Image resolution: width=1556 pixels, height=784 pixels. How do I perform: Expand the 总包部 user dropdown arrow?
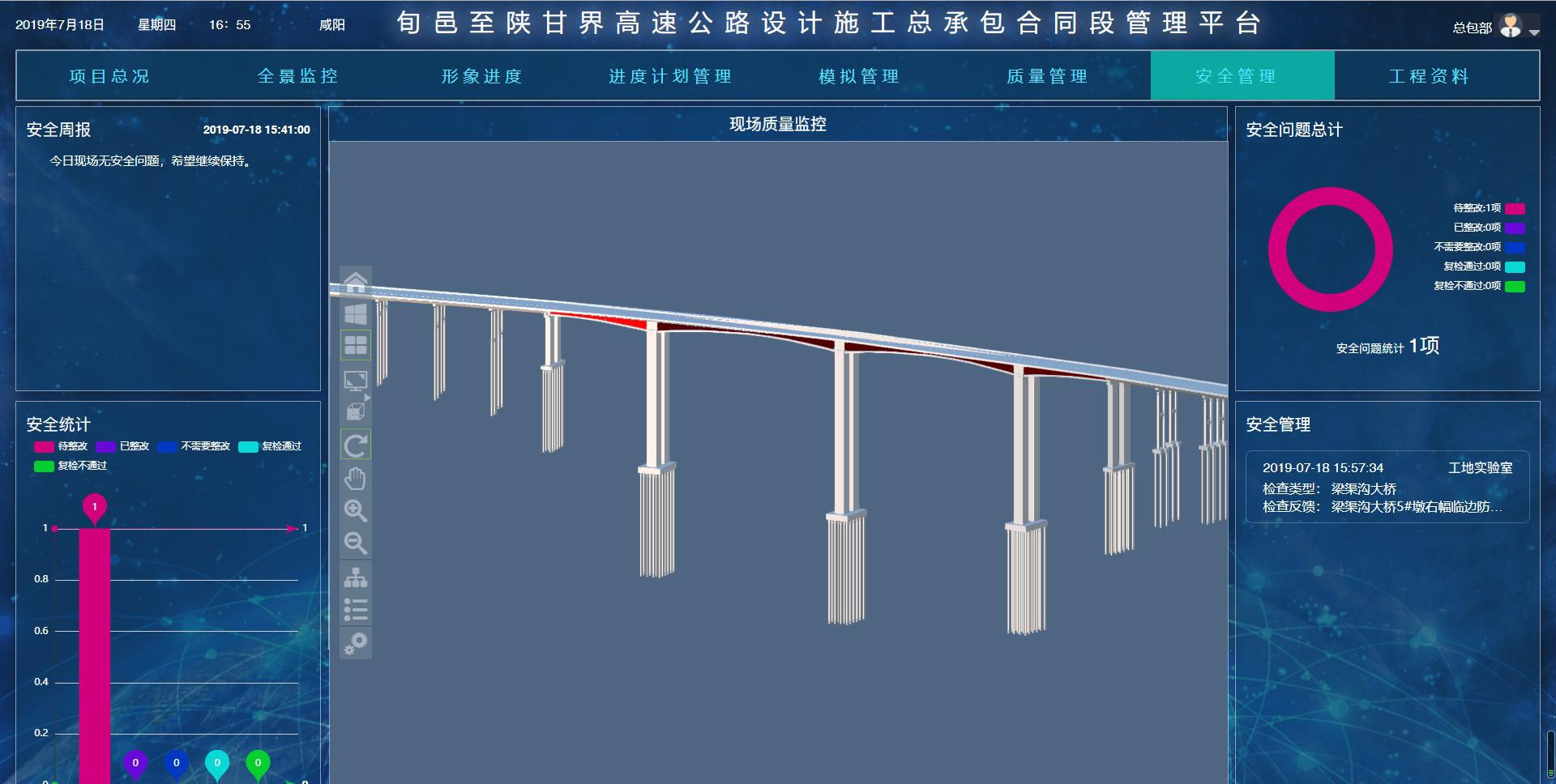pyautogui.click(x=1534, y=32)
